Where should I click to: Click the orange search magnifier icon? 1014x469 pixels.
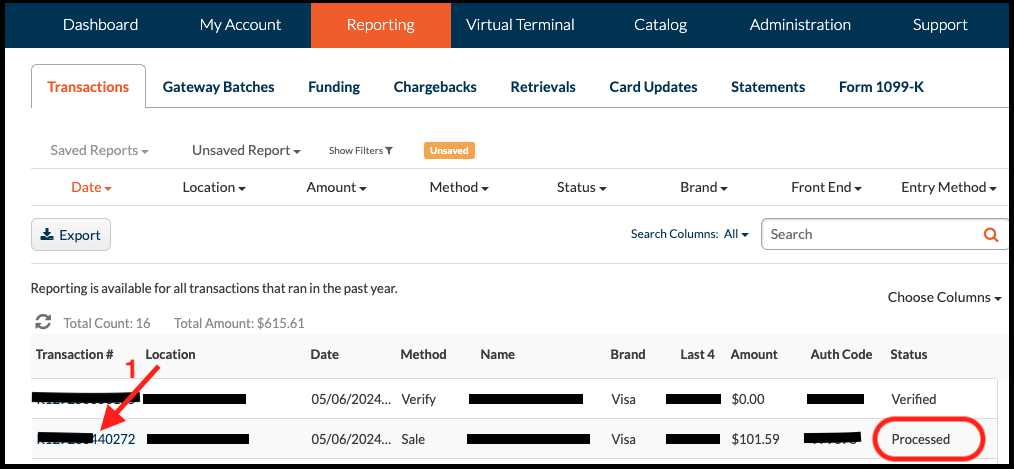[x=990, y=235]
